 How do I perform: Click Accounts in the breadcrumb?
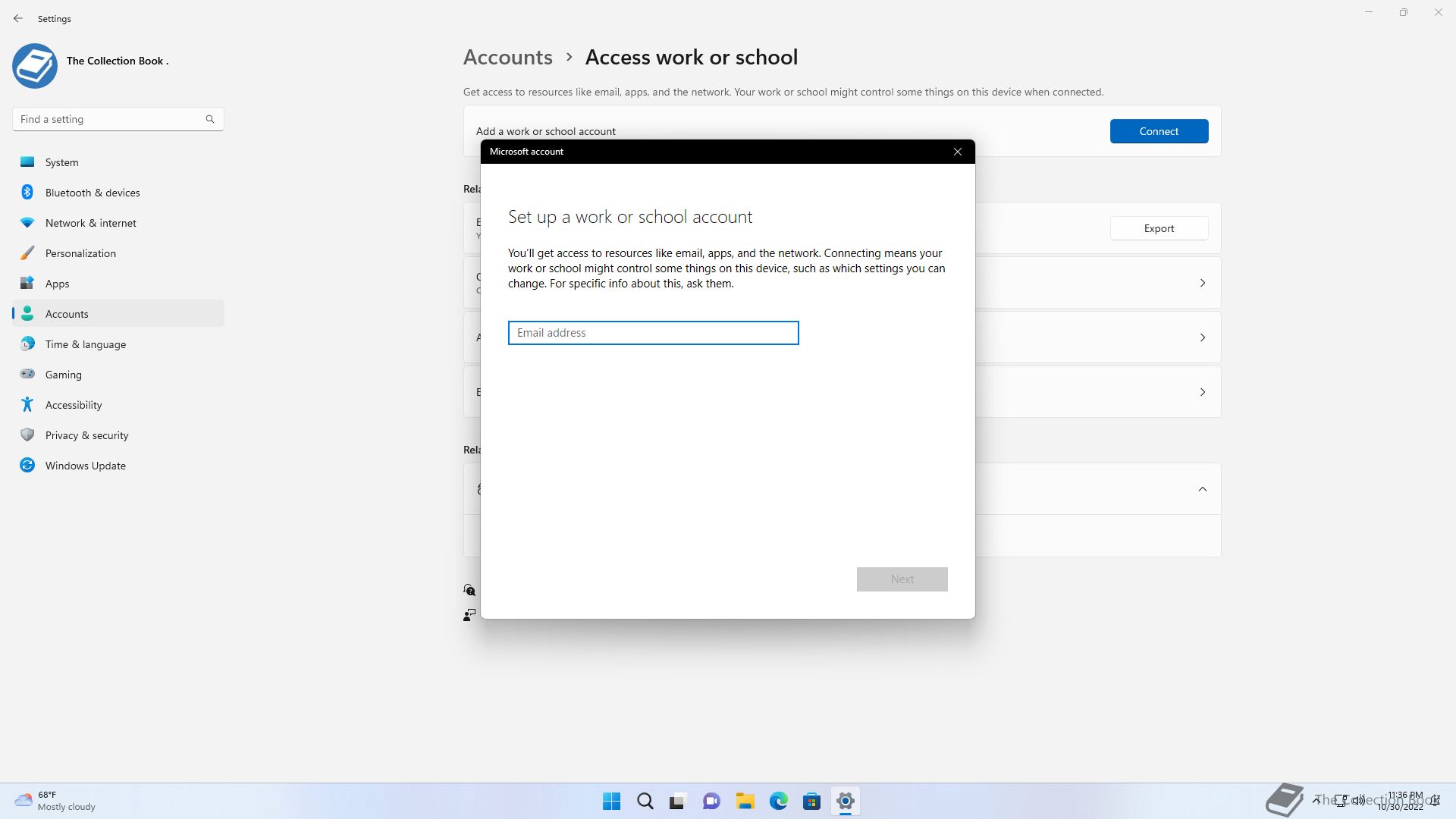coord(507,58)
